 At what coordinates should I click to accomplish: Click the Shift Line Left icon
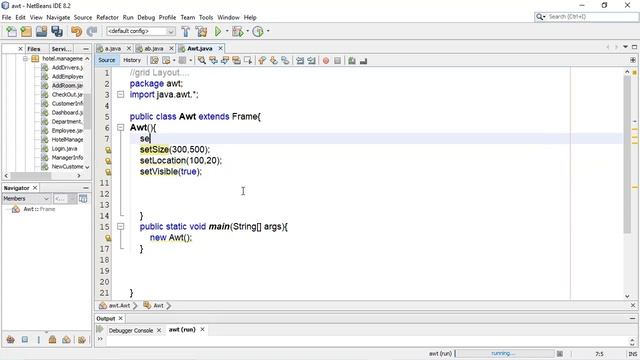300,60
